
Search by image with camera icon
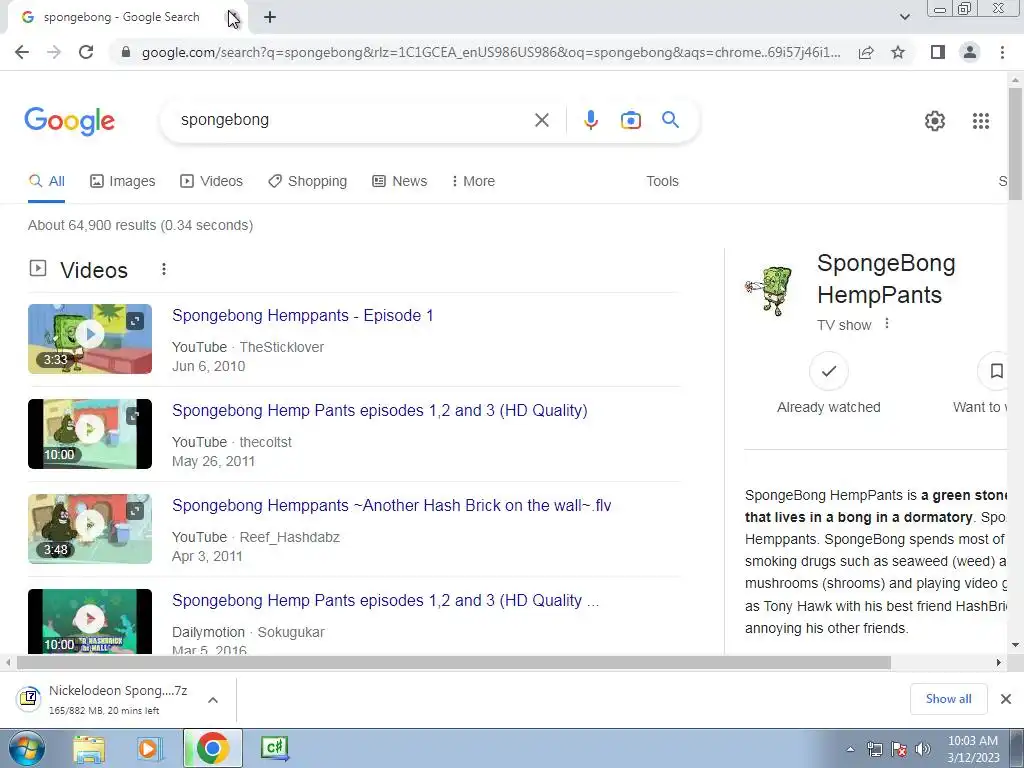click(630, 120)
